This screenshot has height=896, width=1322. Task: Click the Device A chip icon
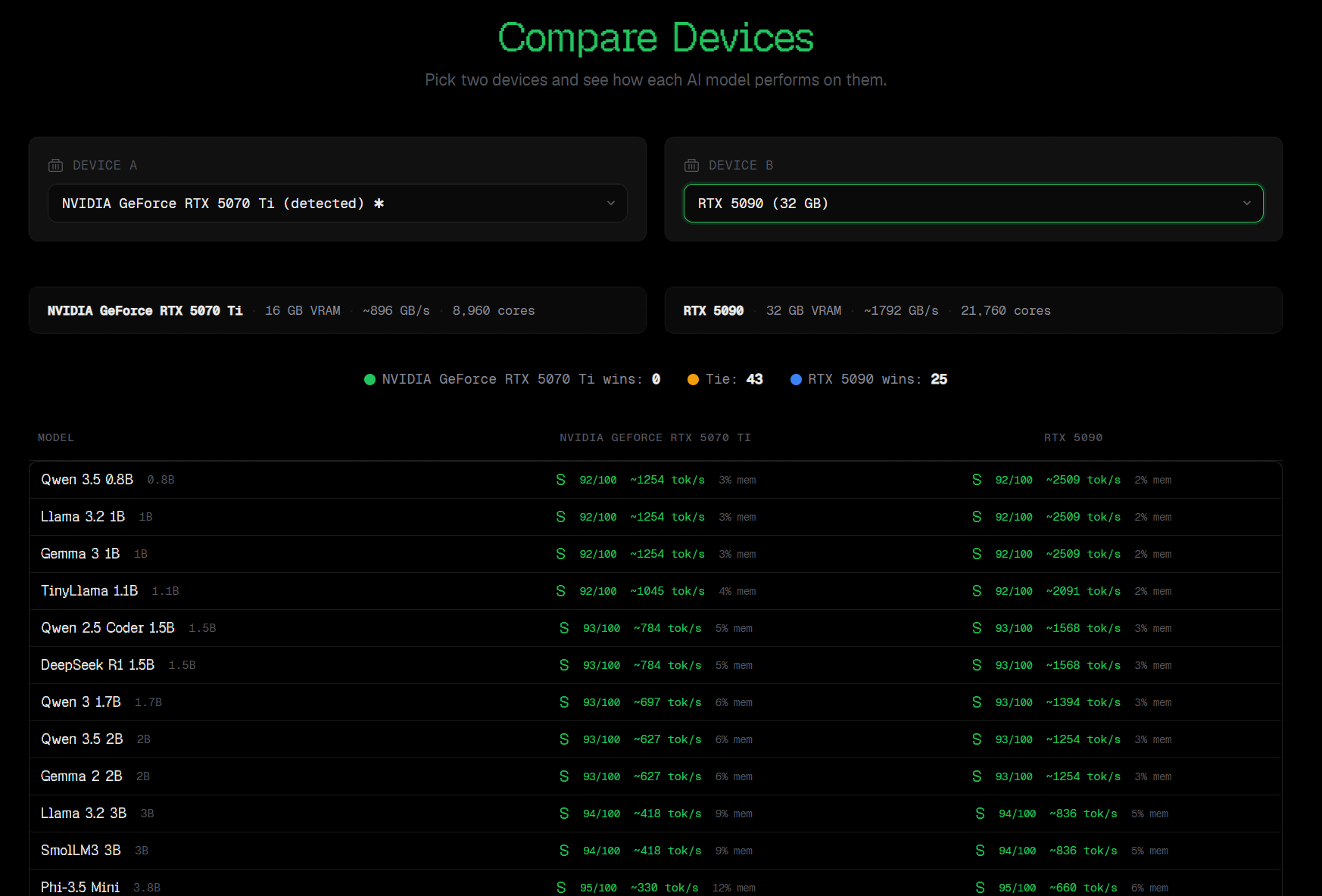point(55,166)
